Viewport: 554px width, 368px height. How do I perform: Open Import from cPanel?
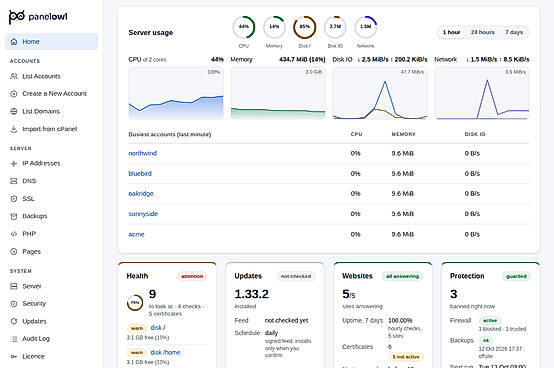pos(52,129)
